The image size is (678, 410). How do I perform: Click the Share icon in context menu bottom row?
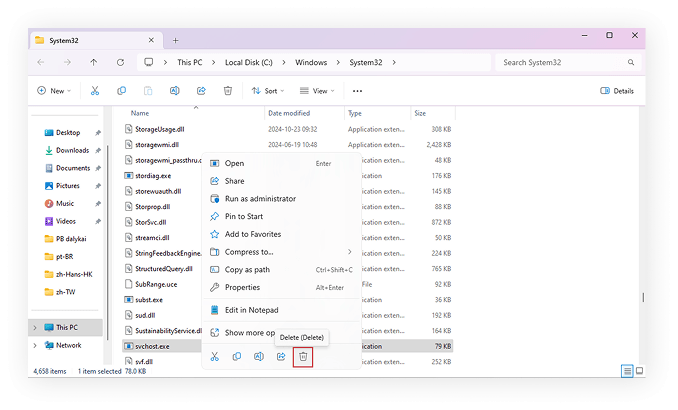pos(281,356)
